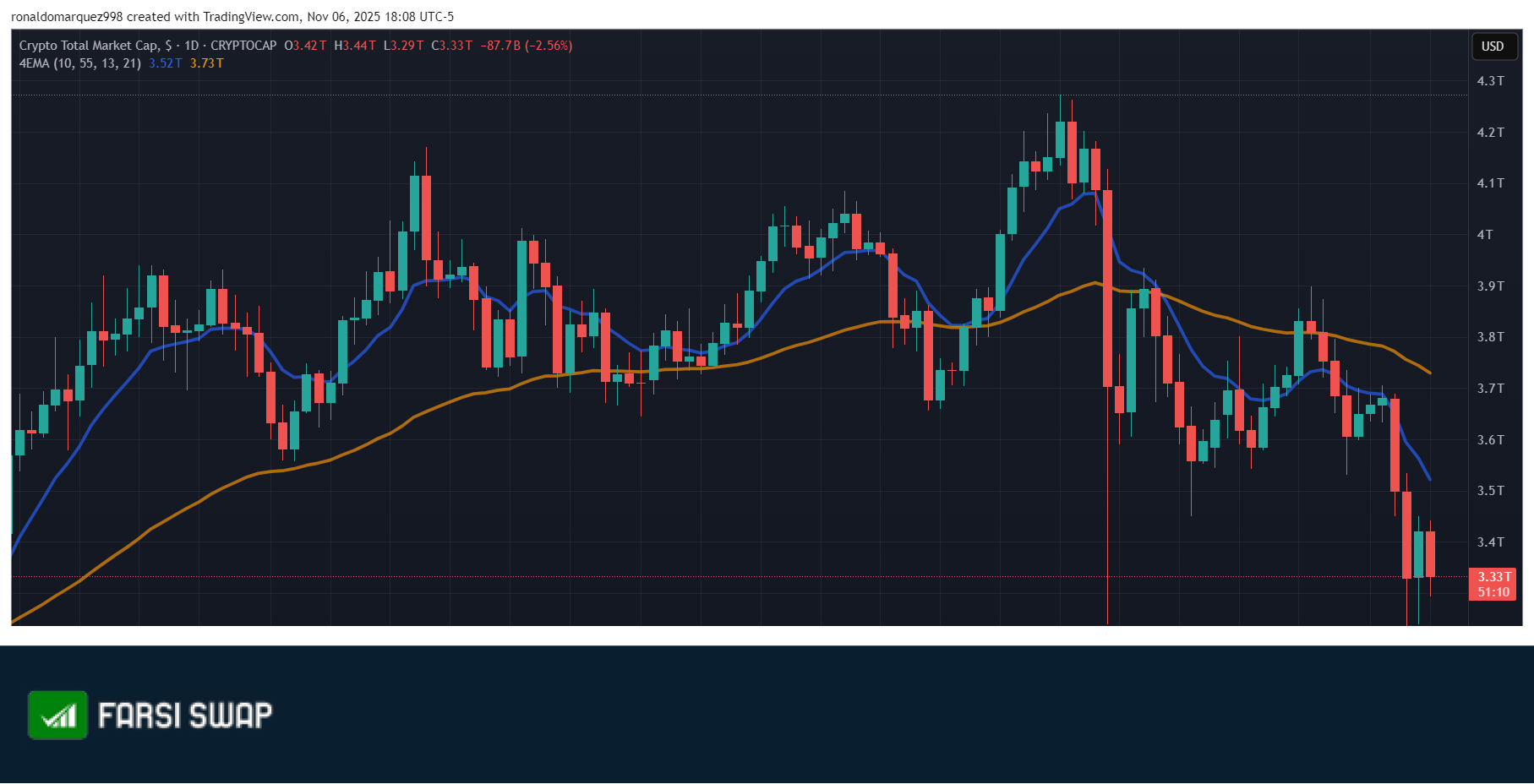Open the 4EMA indicator legend
The image size is (1534, 784).
(80, 63)
